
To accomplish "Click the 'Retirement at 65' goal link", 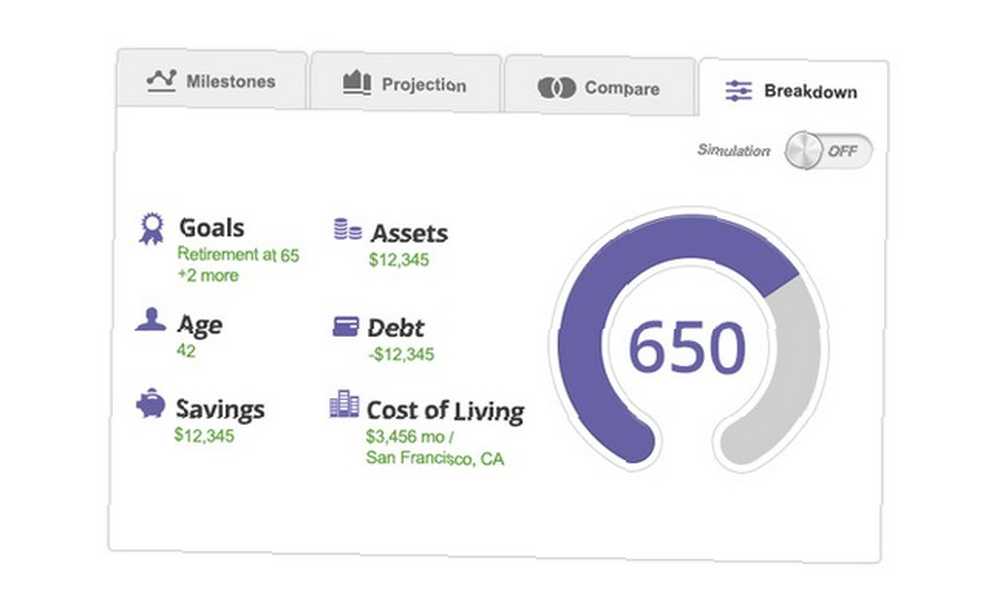I will (238, 255).
